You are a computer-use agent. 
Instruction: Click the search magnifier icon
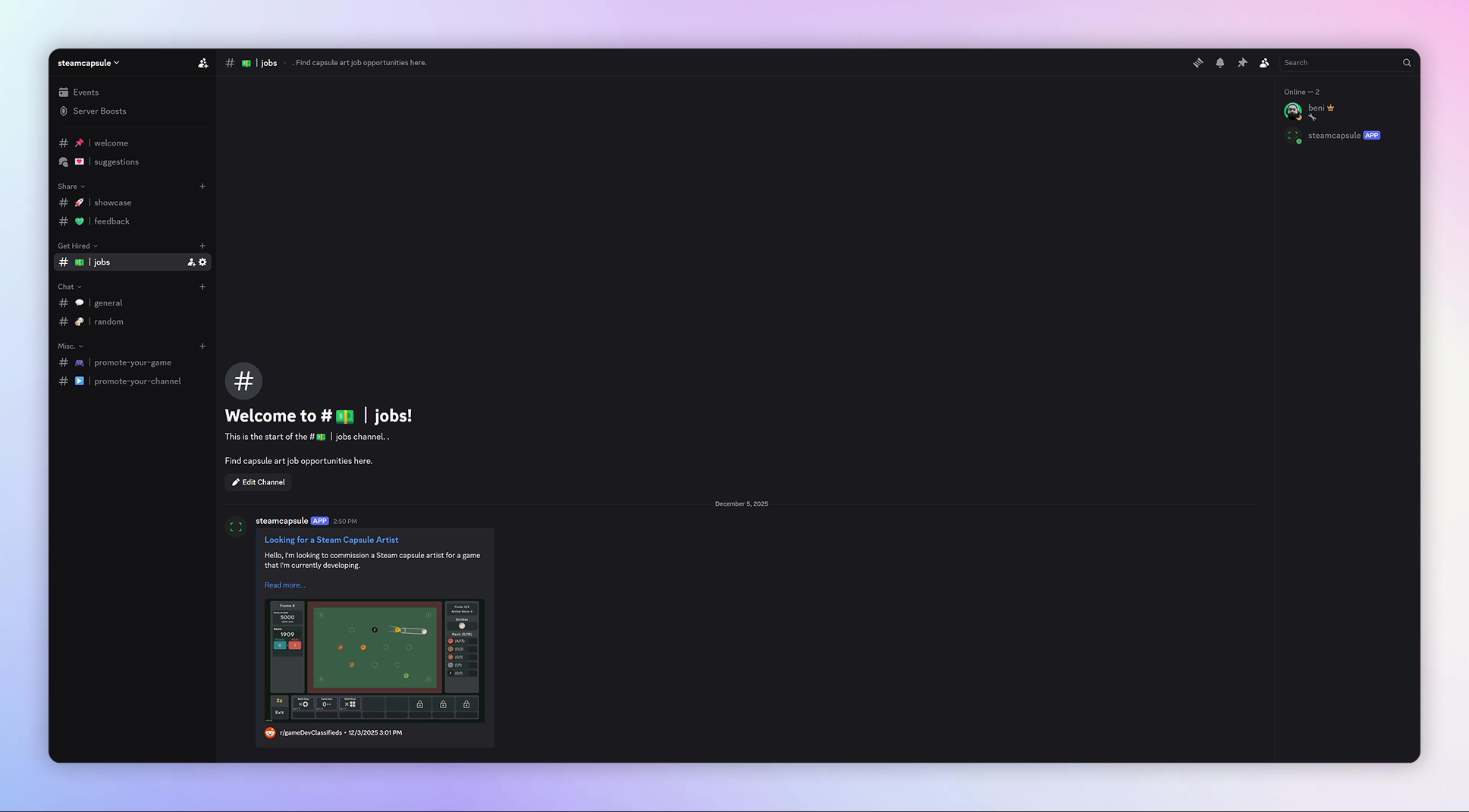pyautogui.click(x=1406, y=63)
